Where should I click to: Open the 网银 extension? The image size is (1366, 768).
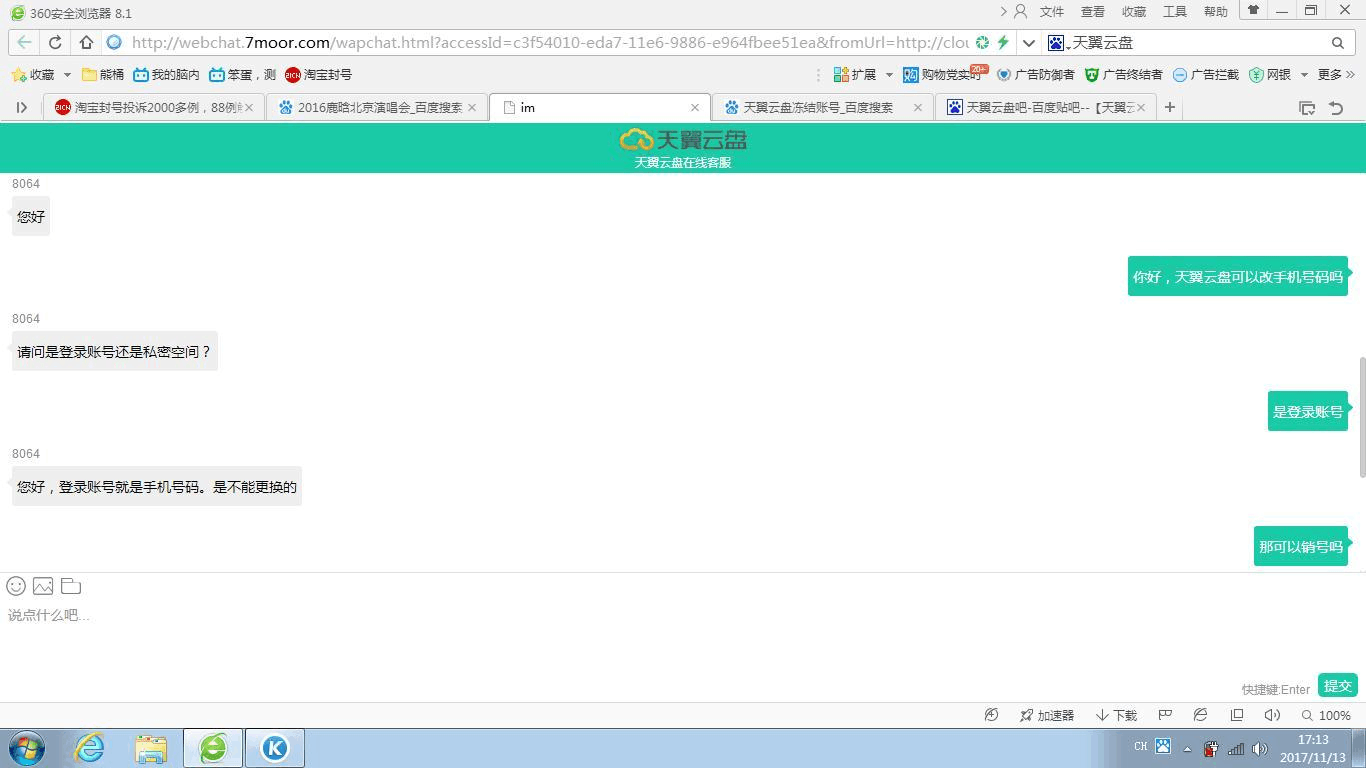[x=1270, y=74]
